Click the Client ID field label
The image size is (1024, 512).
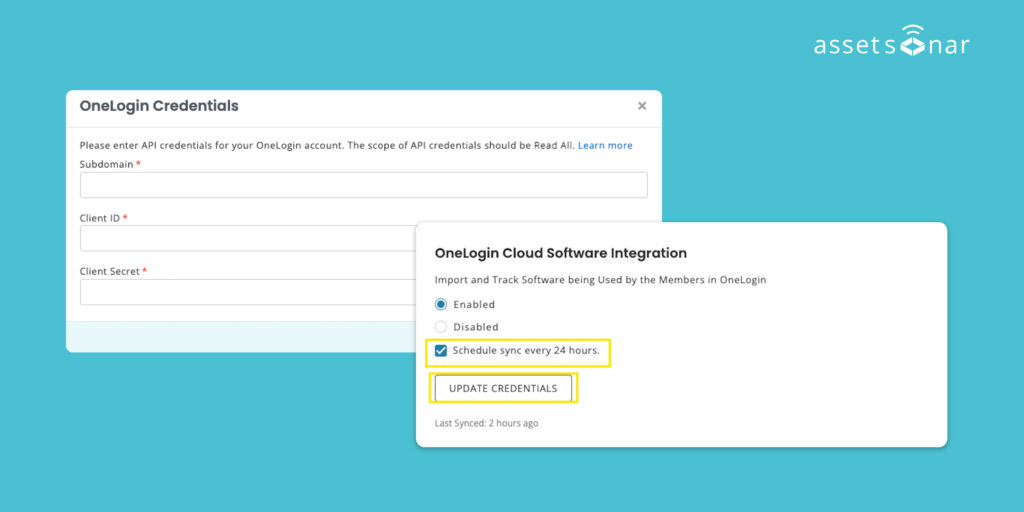[x=100, y=218]
